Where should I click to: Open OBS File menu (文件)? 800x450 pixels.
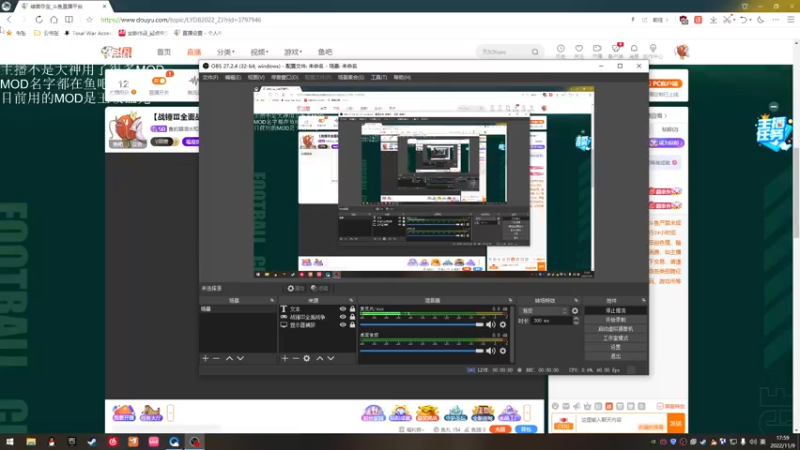tap(210, 78)
